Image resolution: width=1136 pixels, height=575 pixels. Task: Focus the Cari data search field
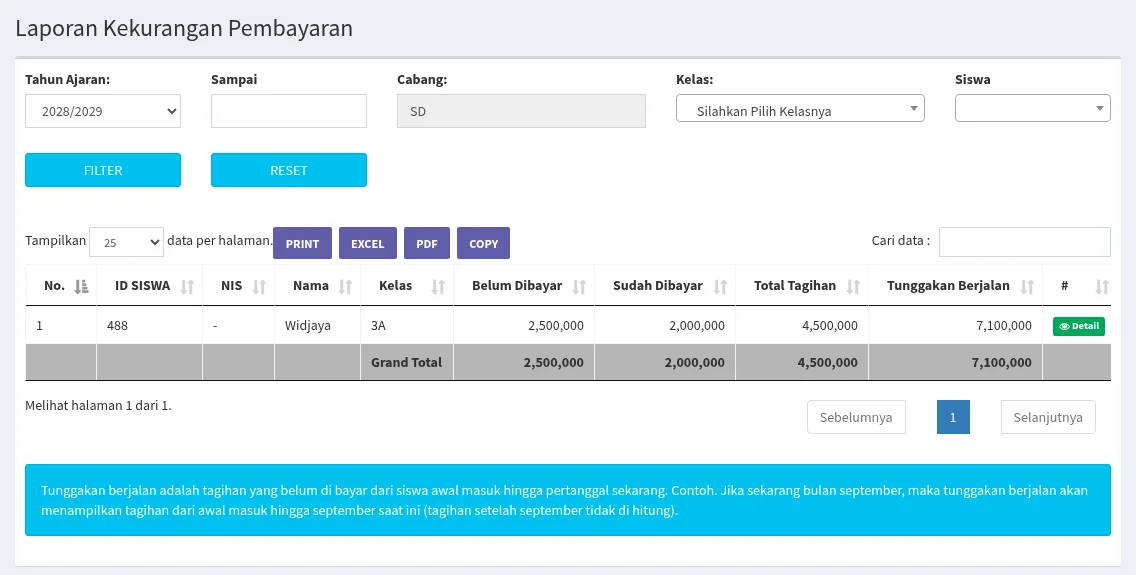pos(1024,242)
